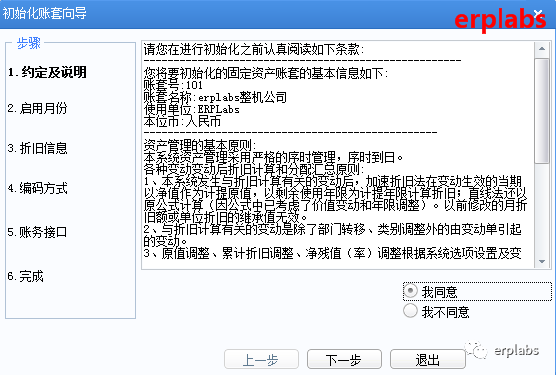Click the 退出 button
This screenshot has height=375, width=556.
click(427, 360)
